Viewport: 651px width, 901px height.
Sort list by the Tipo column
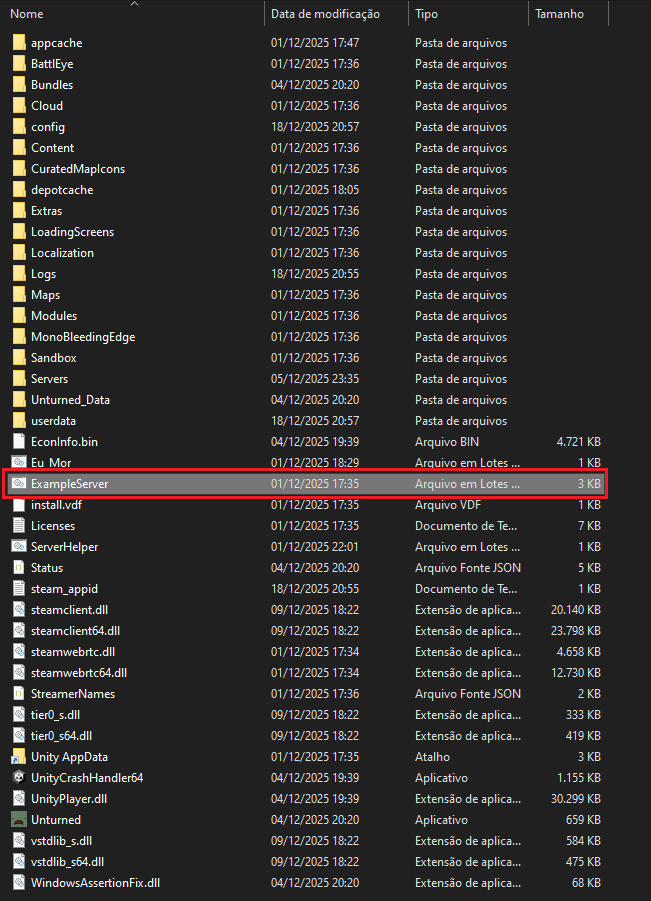pyautogui.click(x=426, y=14)
